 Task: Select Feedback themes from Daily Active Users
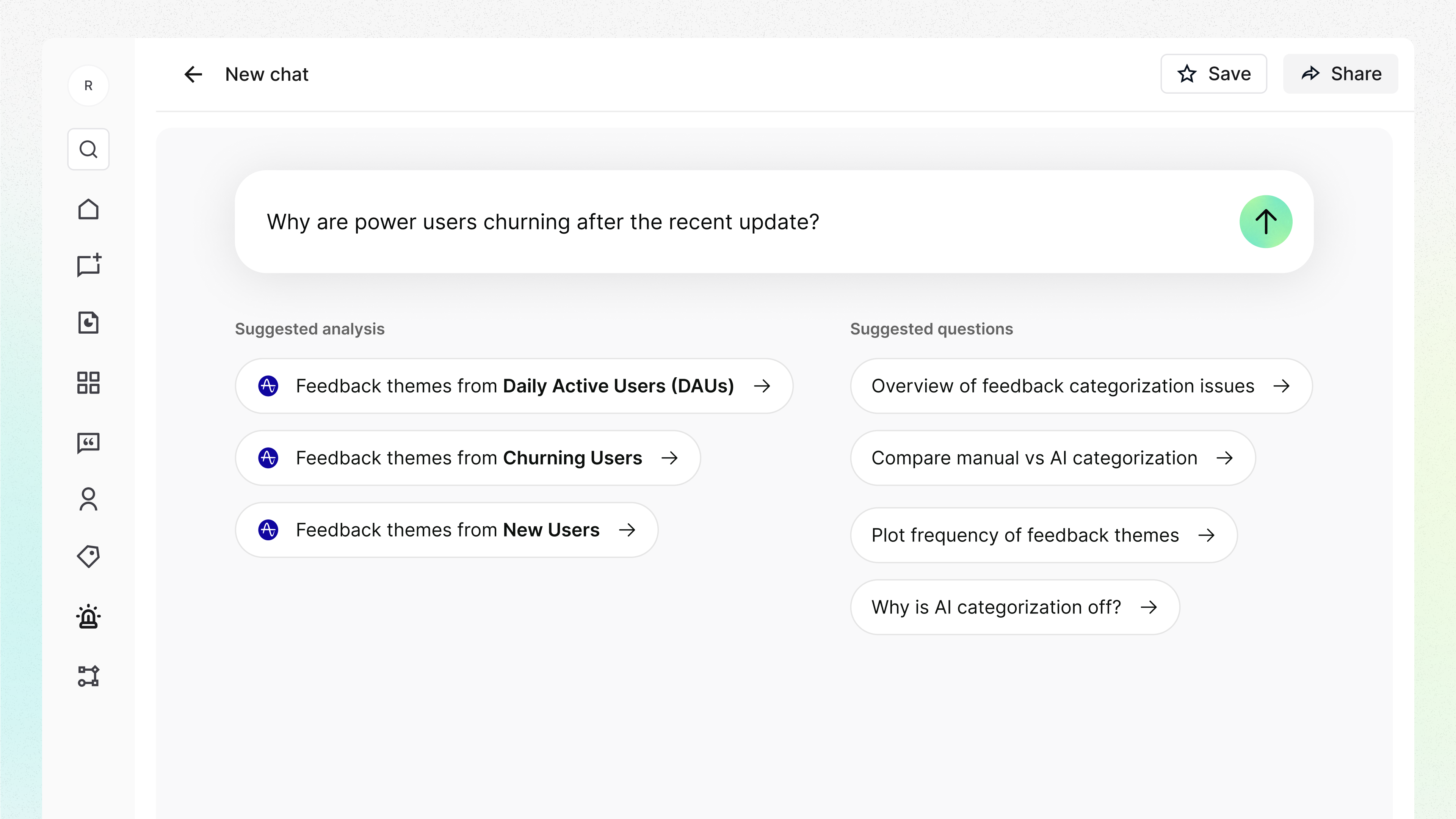click(x=514, y=386)
